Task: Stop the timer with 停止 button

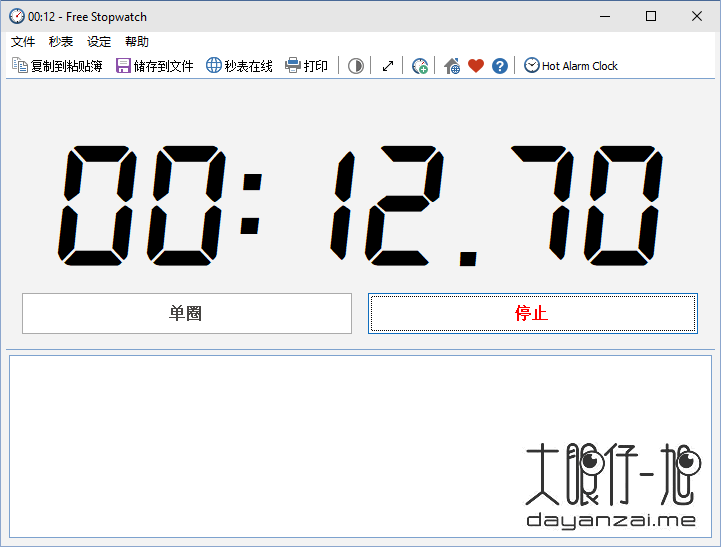Action: (x=532, y=313)
